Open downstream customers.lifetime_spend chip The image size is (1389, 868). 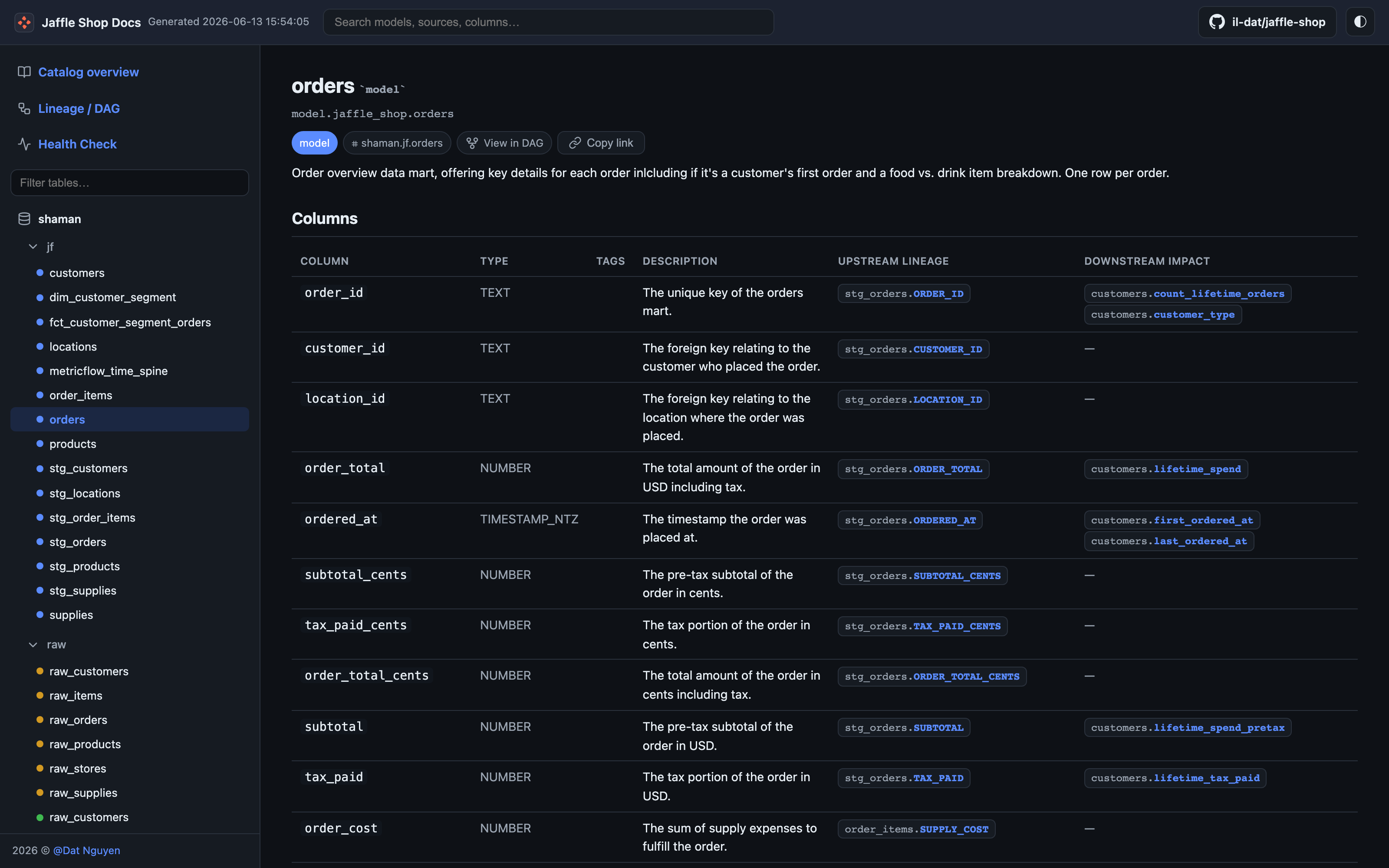click(1166, 469)
